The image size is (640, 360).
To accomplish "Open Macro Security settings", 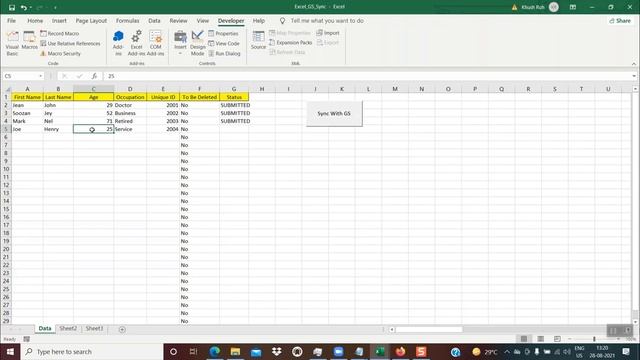I will [x=60, y=53].
